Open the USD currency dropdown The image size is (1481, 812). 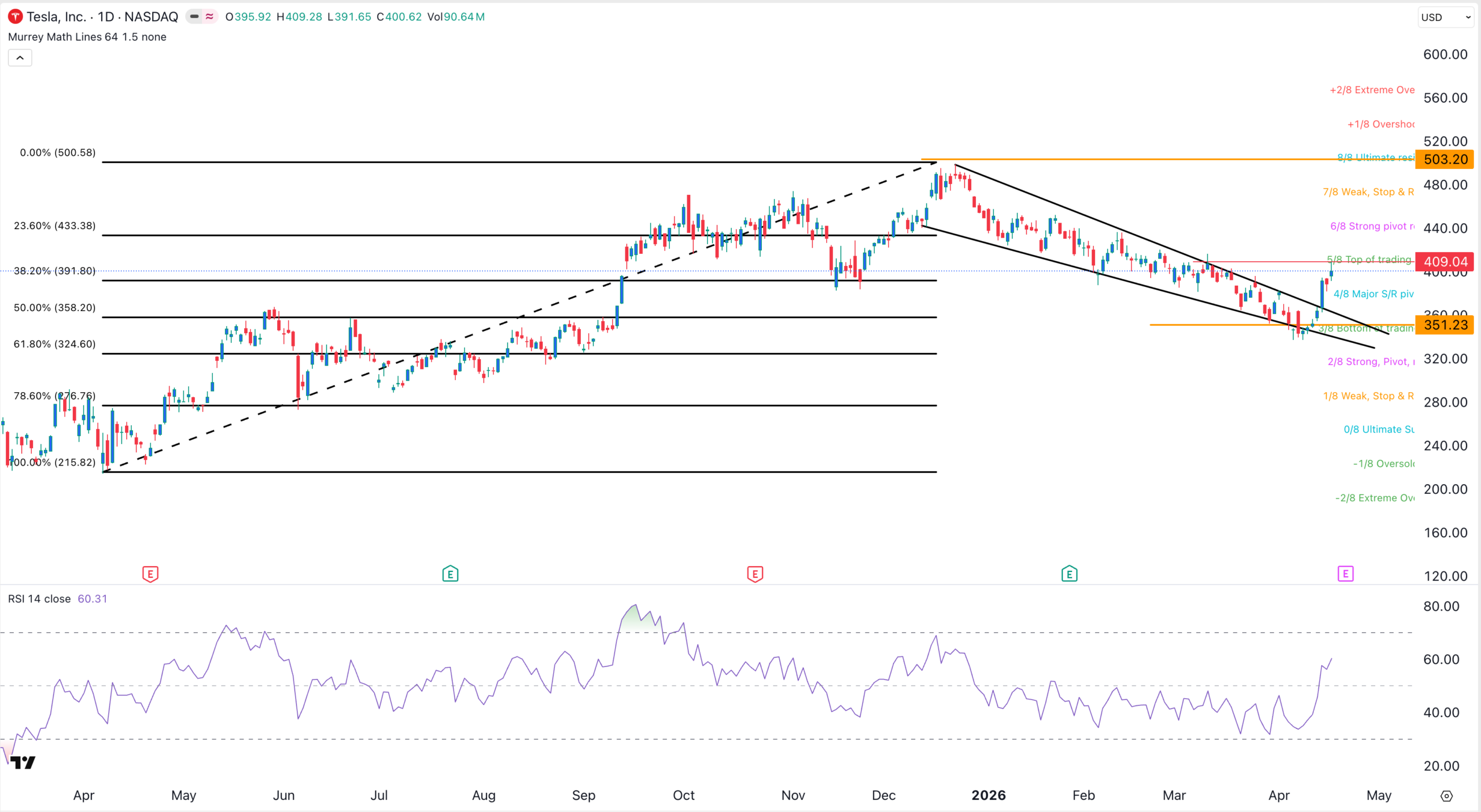coord(1446,17)
